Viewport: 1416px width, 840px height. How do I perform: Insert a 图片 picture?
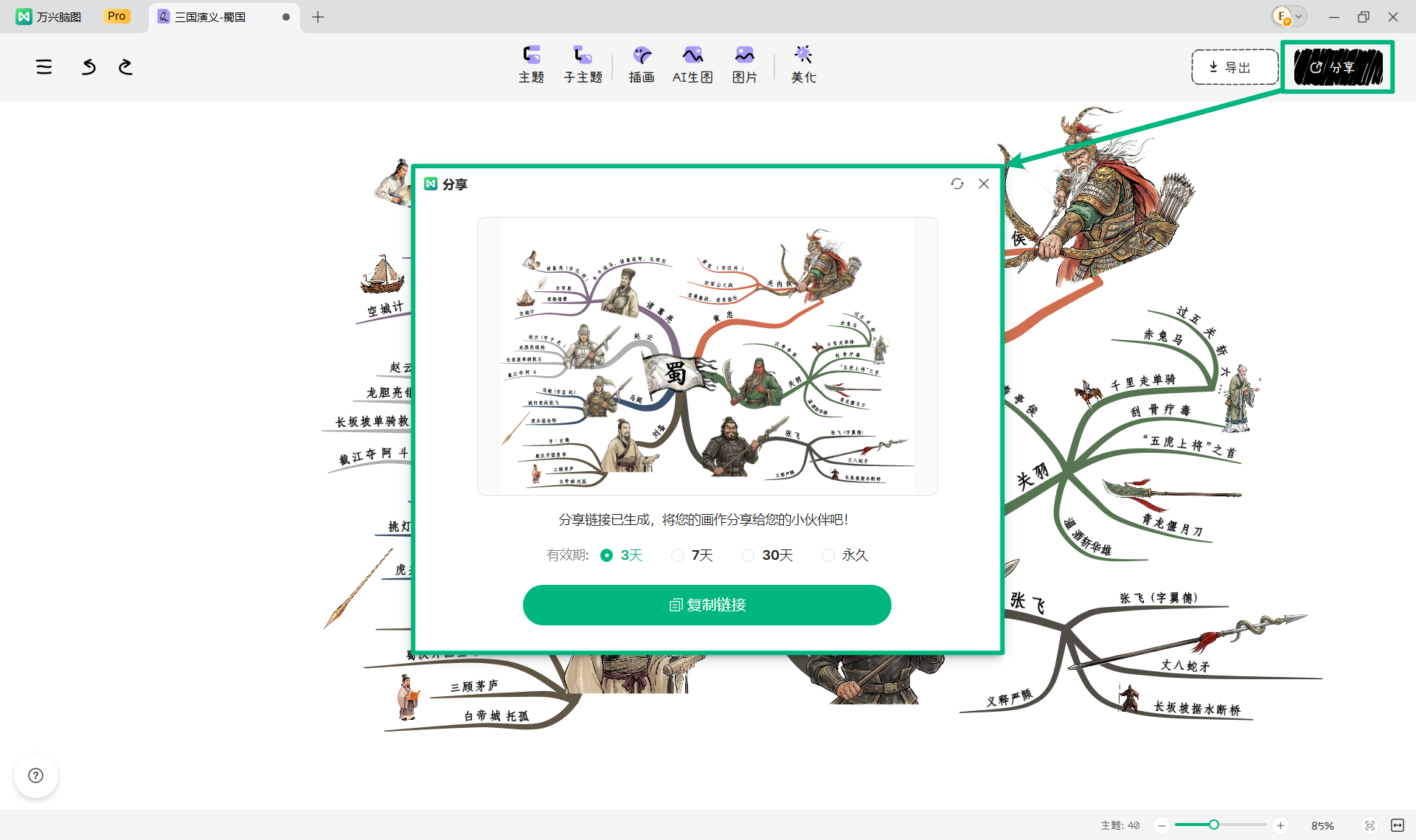[745, 64]
